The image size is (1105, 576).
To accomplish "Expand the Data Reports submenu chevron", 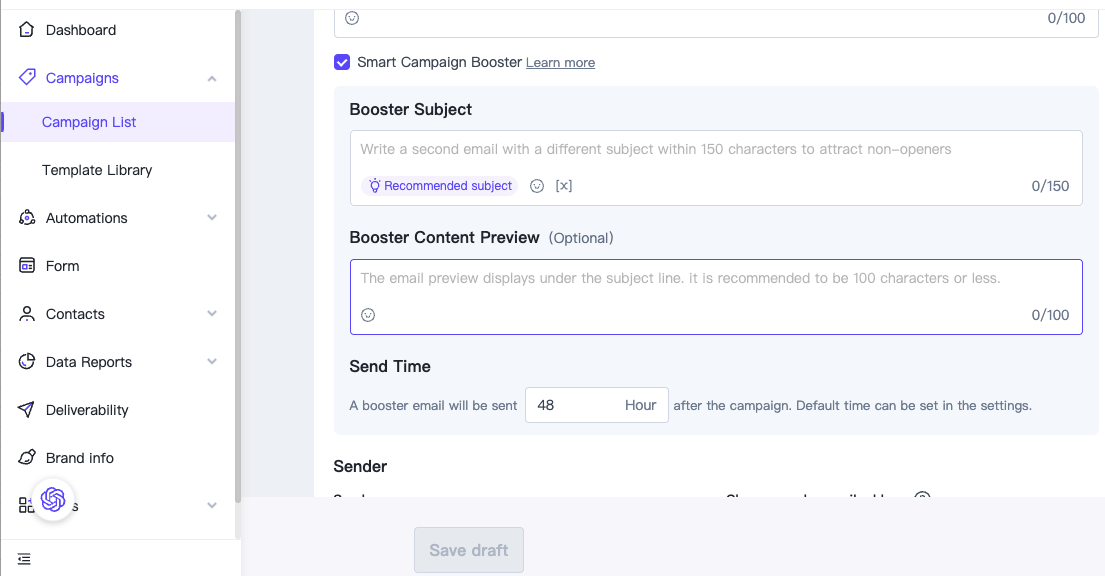I will click(x=212, y=361).
